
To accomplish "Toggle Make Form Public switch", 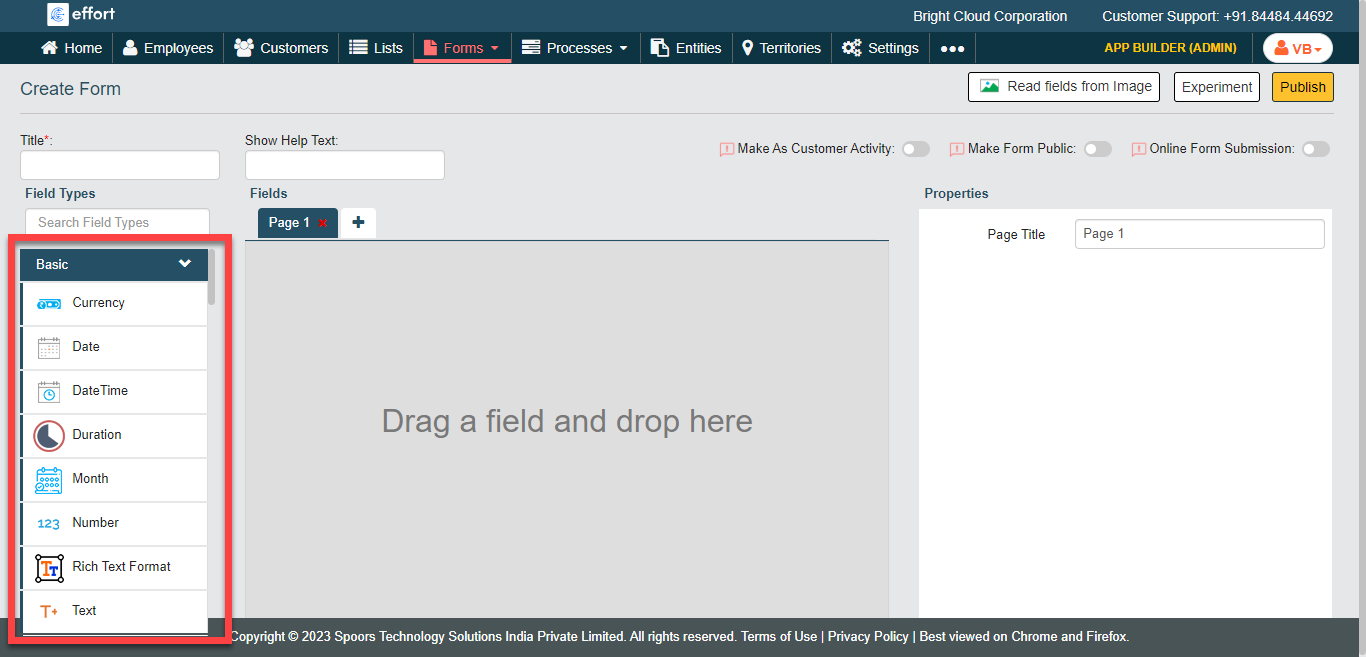I will pyautogui.click(x=1097, y=149).
